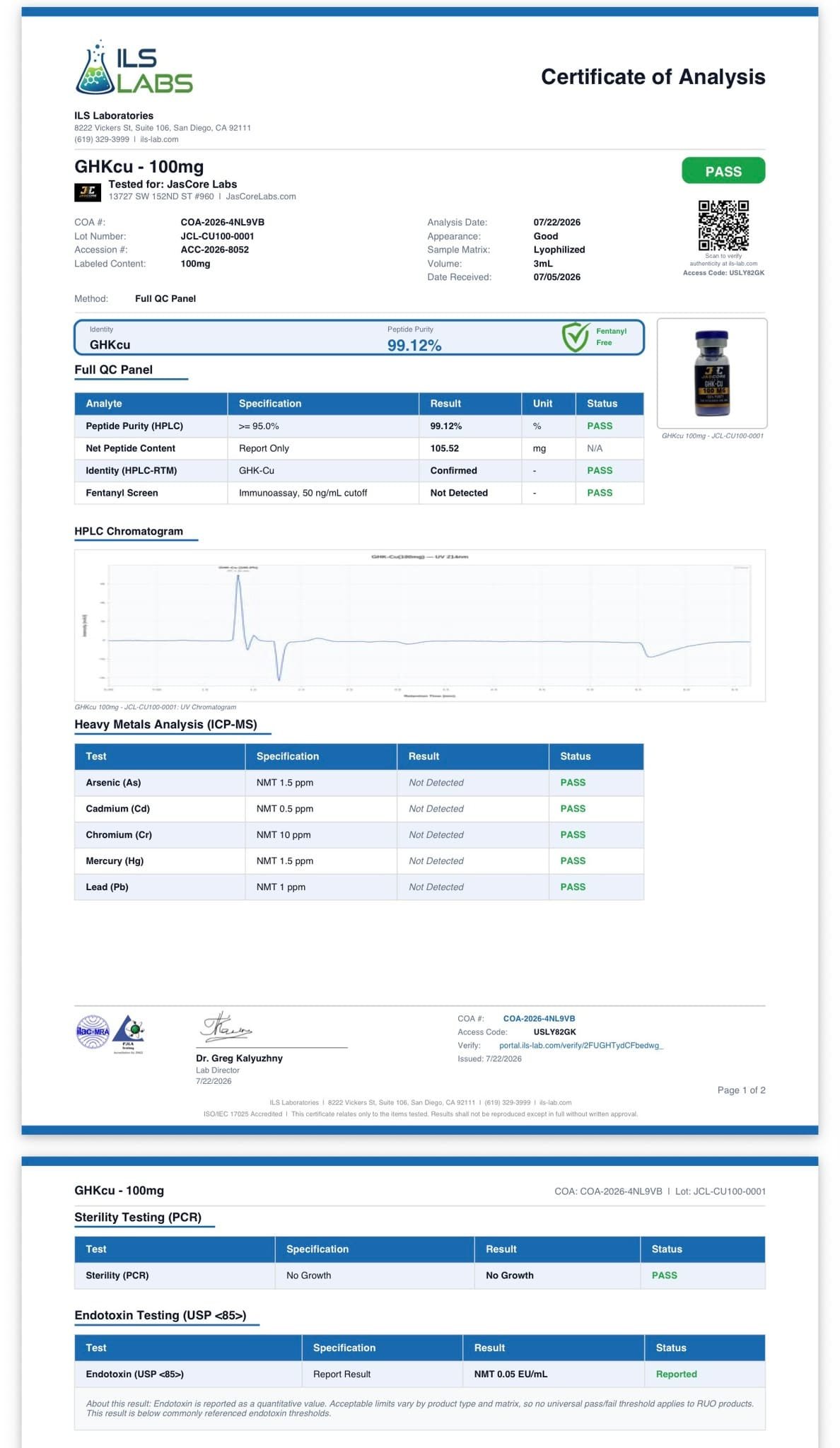Click the ilac-MRA accreditation seal
The image size is (840, 1448).
click(x=93, y=1032)
